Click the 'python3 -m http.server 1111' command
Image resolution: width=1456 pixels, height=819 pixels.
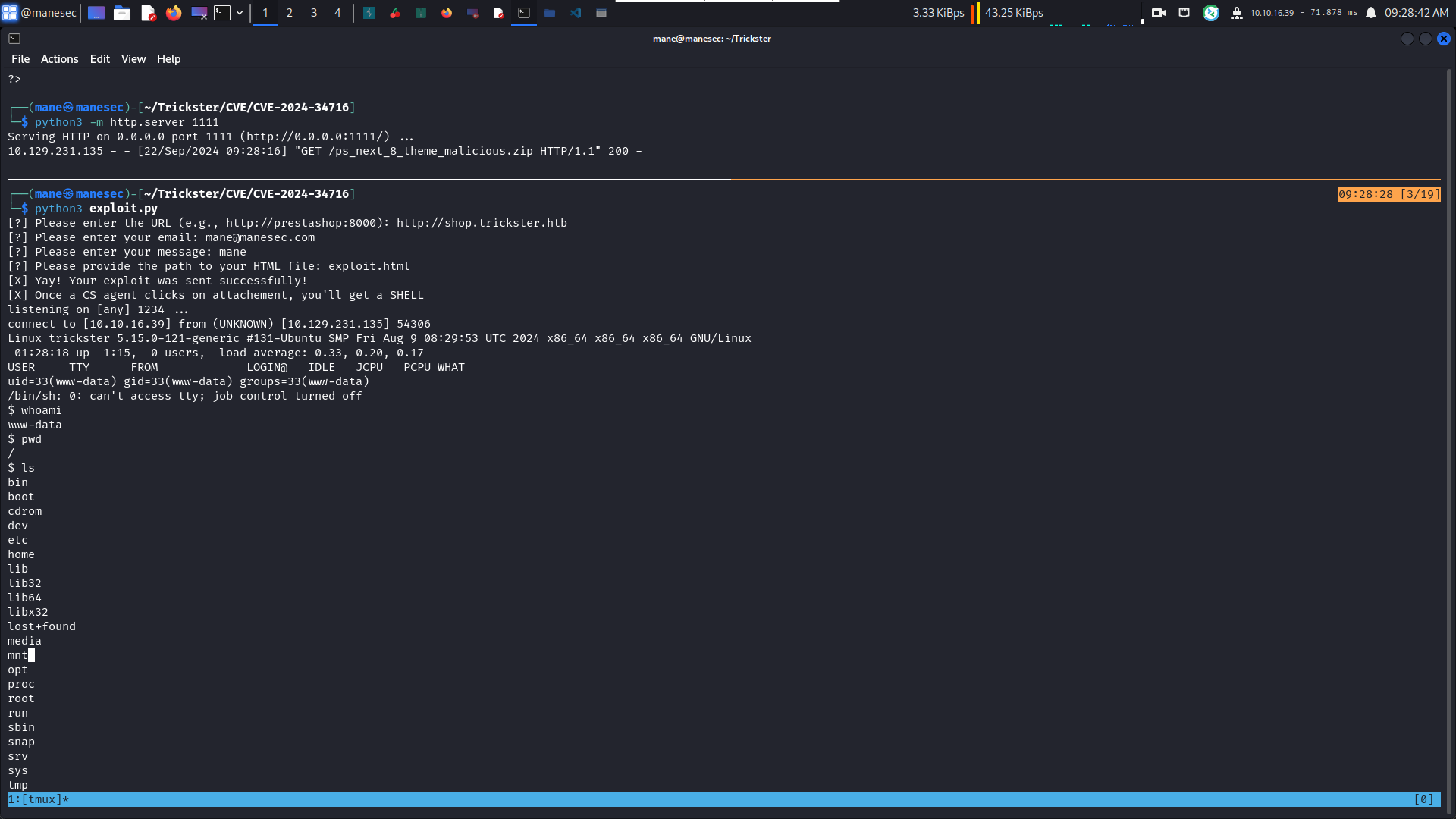pos(127,122)
